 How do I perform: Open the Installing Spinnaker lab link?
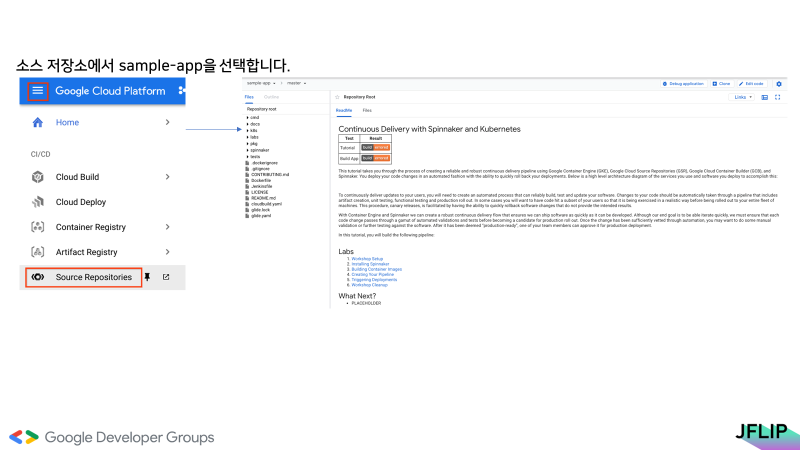point(370,264)
